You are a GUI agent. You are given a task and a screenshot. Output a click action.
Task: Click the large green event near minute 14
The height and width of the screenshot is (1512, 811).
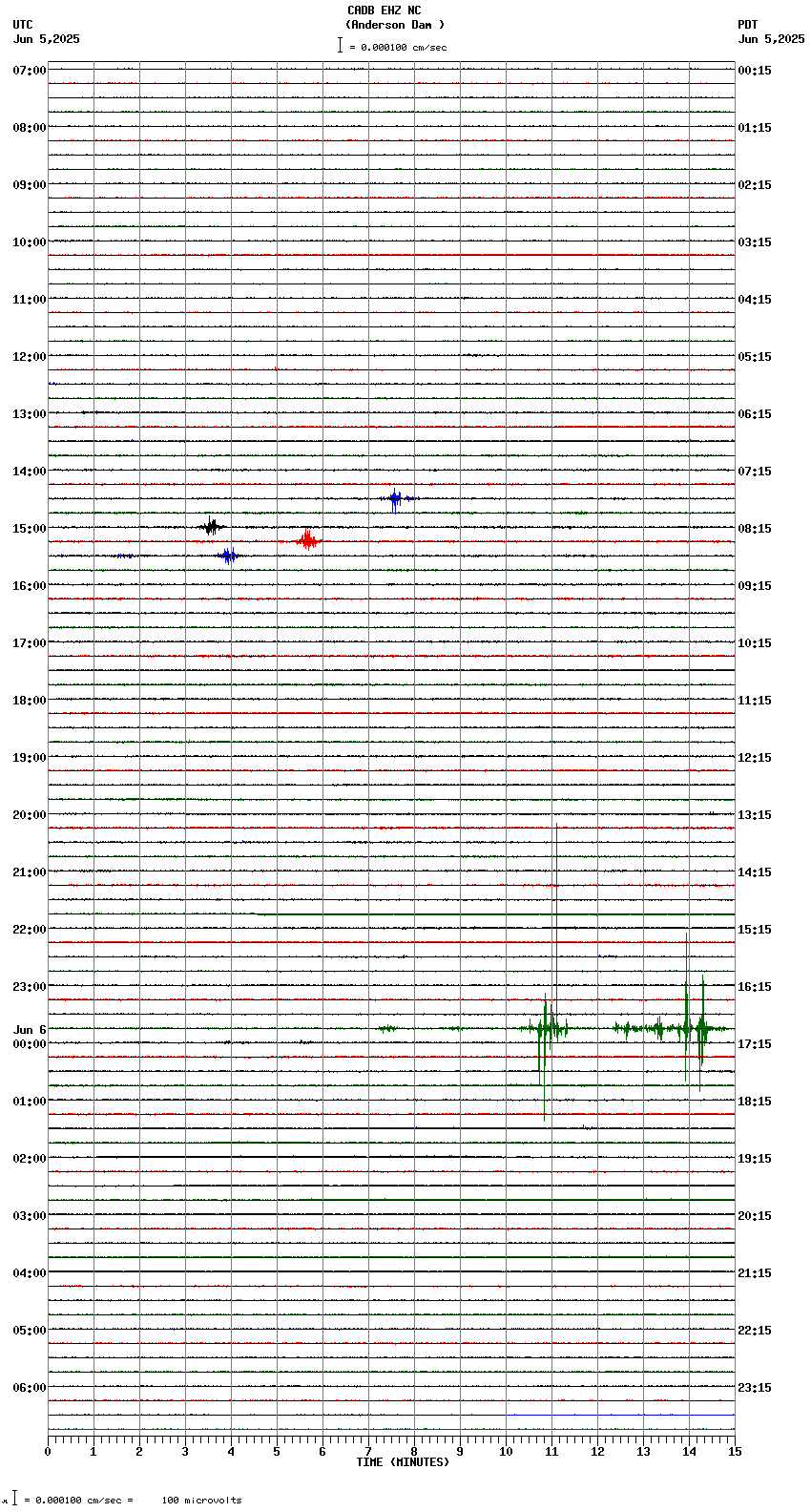(x=694, y=1029)
